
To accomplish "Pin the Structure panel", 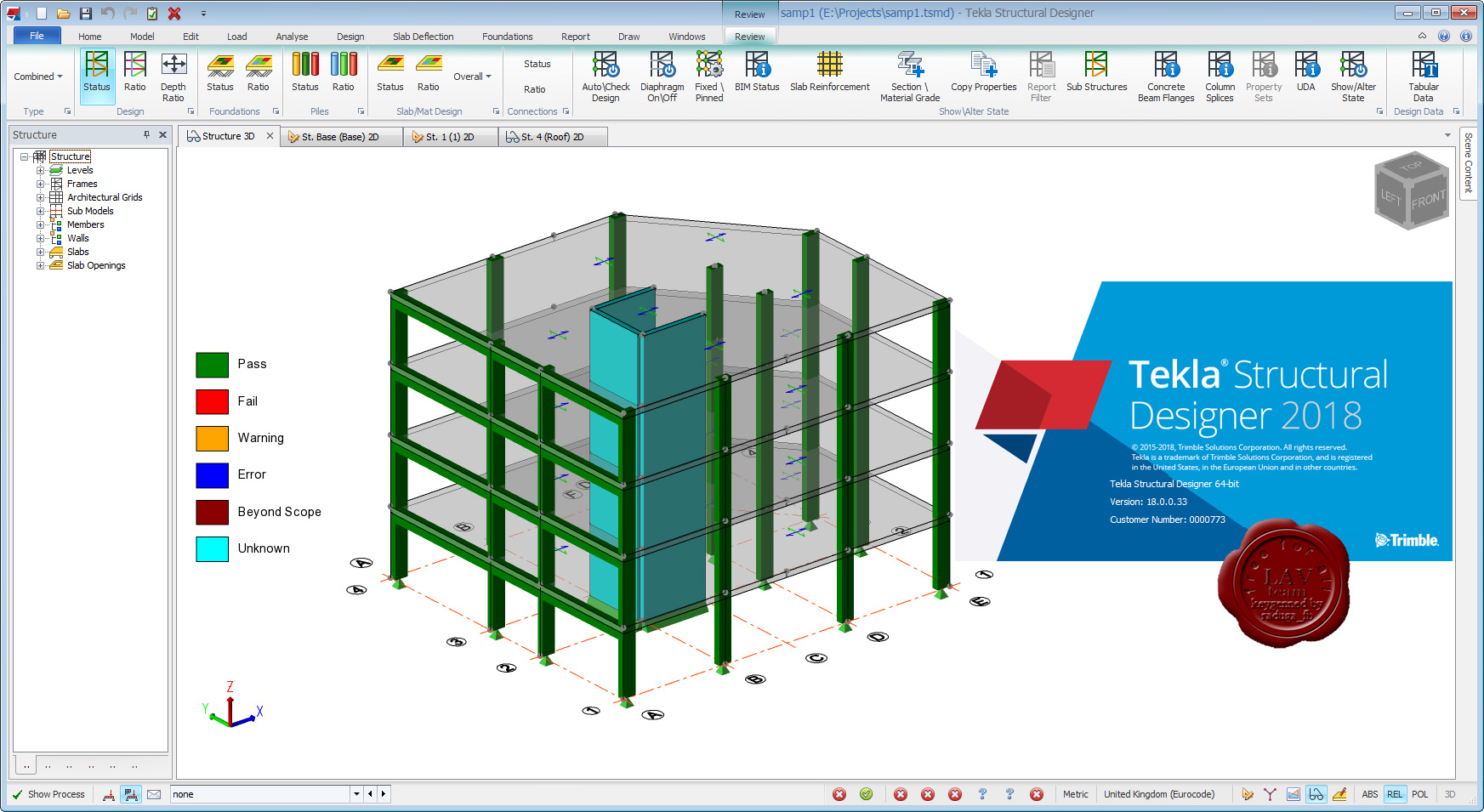I will pos(146,134).
